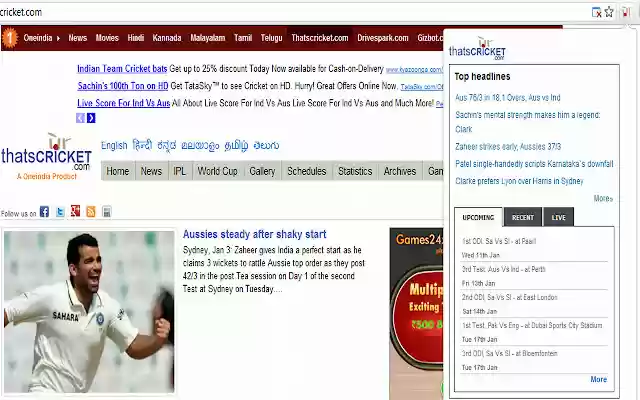Bookmark this page with the star icon
Screen dimensions: 640x400
click(609, 12)
